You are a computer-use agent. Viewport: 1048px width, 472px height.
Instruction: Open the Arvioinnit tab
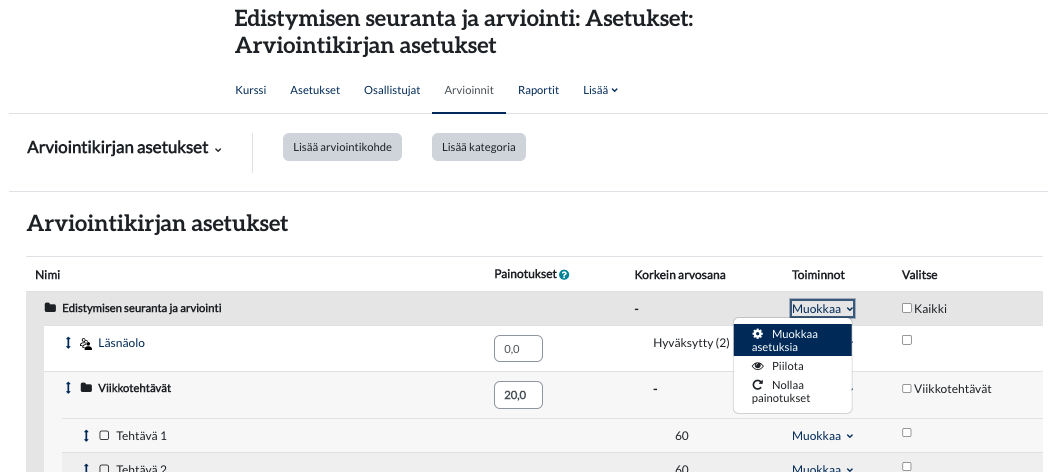(469, 90)
